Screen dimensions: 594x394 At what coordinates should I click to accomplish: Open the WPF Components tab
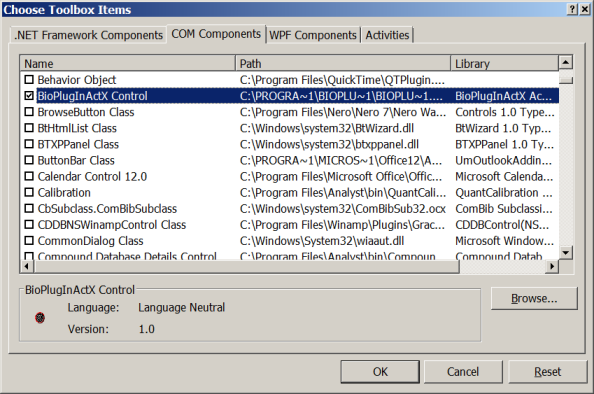[313, 35]
